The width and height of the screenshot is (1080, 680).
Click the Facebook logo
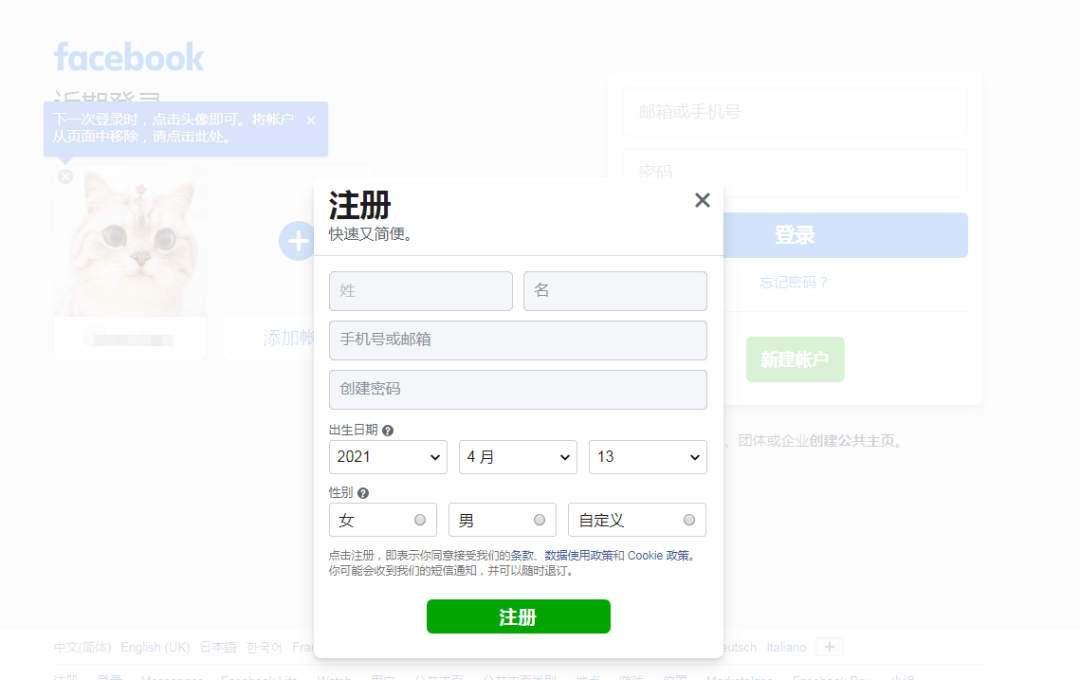[x=128, y=57]
